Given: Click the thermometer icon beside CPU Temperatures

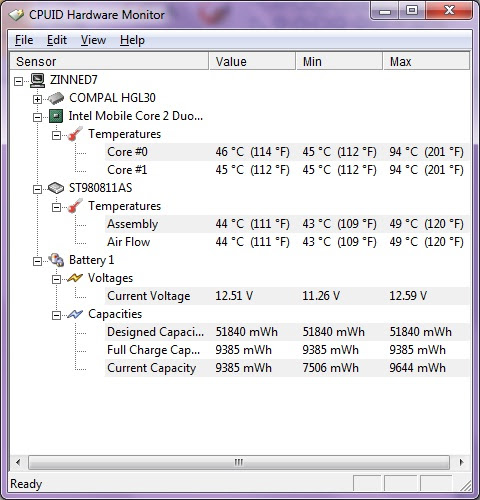Looking at the screenshot, I should (75, 134).
